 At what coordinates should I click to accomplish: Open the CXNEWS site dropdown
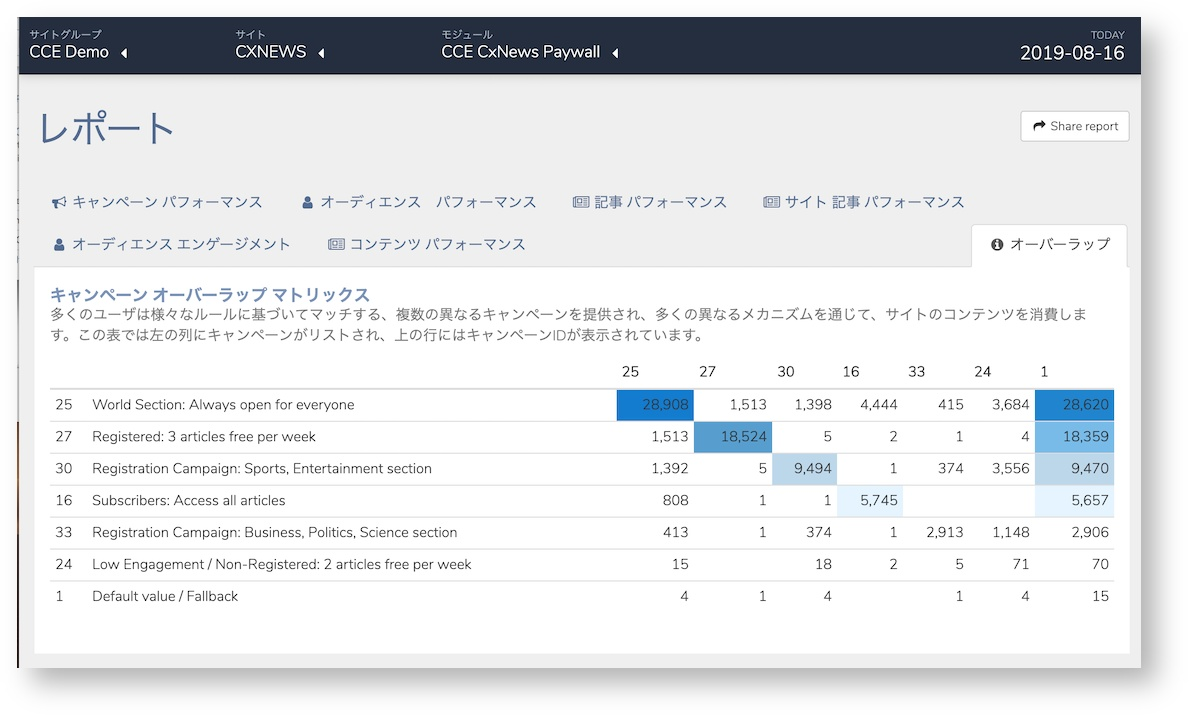tap(280, 52)
